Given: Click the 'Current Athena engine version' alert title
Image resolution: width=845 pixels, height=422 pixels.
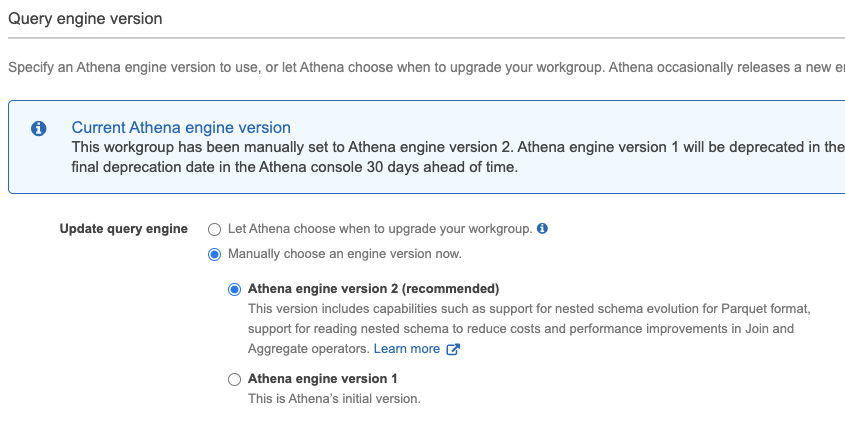Looking at the screenshot, I should coord(181,128).
